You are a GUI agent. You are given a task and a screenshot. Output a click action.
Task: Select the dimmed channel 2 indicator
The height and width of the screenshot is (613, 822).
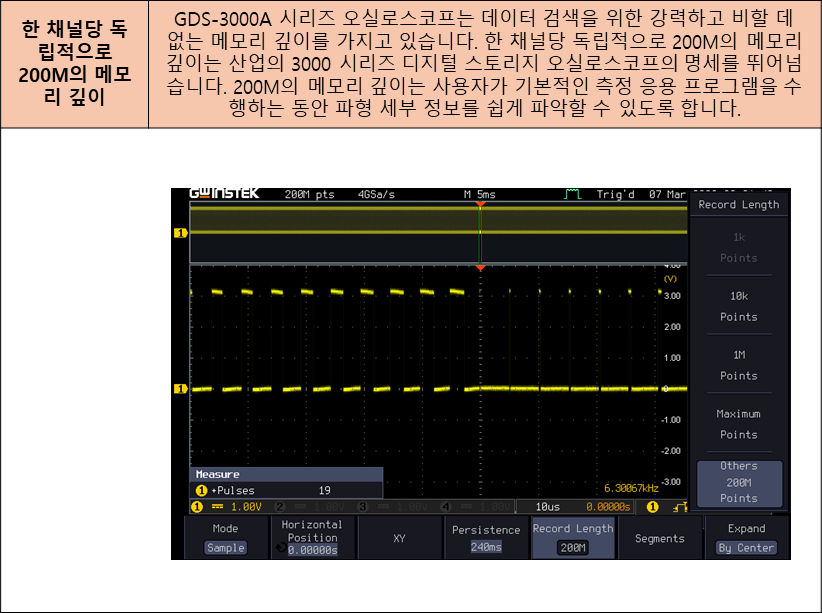tap(310, 507)
